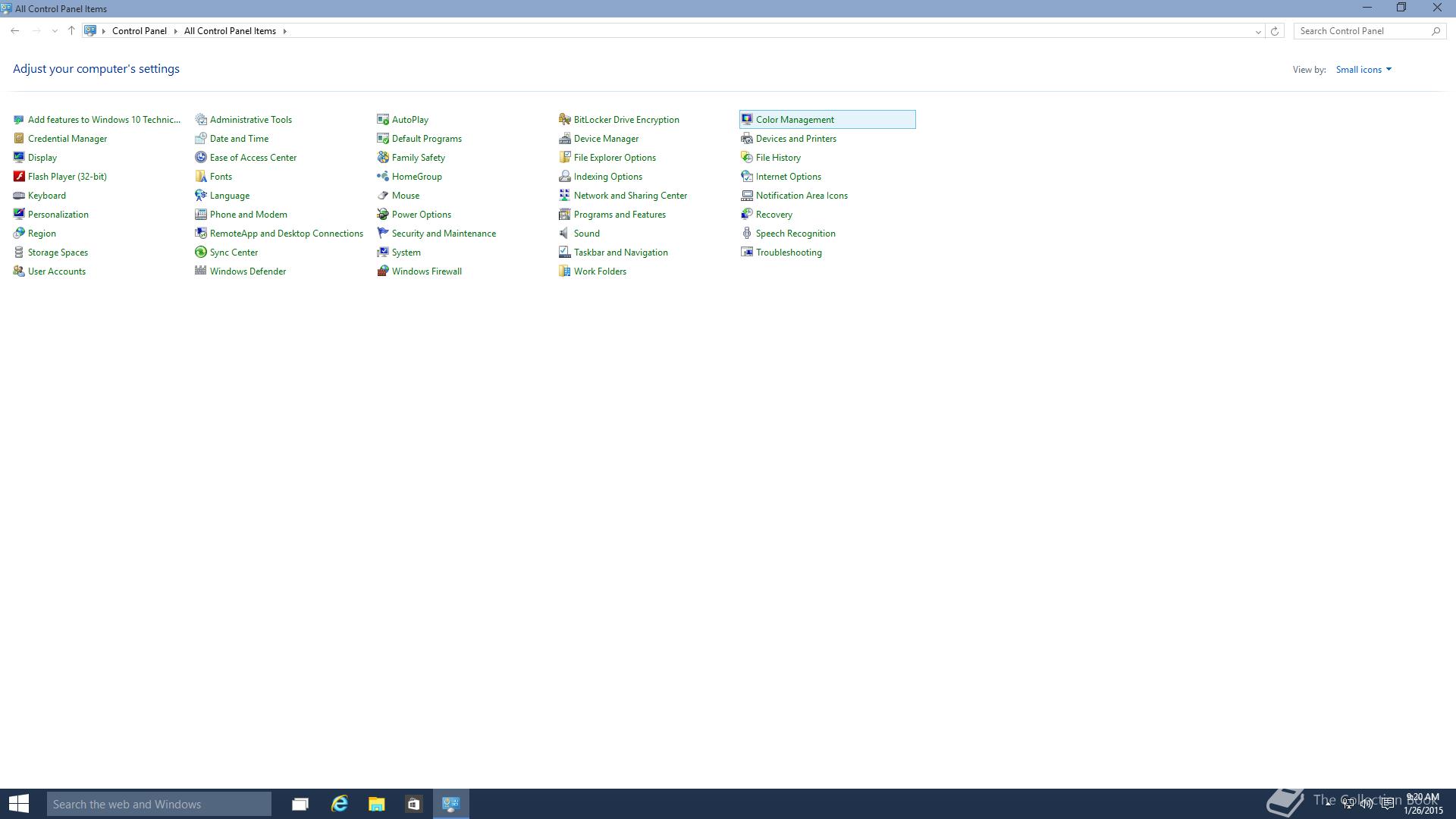Open the View by Small icons dropdown

pos(1363,69)
